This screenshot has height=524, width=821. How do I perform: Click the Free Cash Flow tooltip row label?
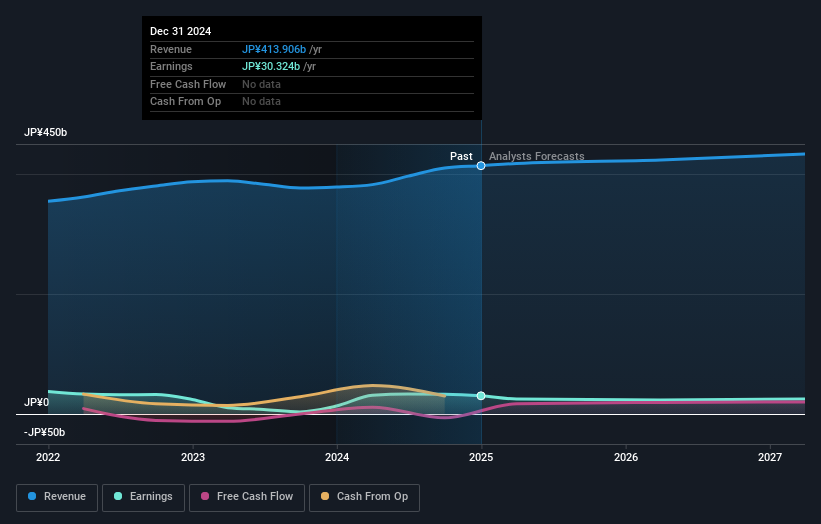188,84
